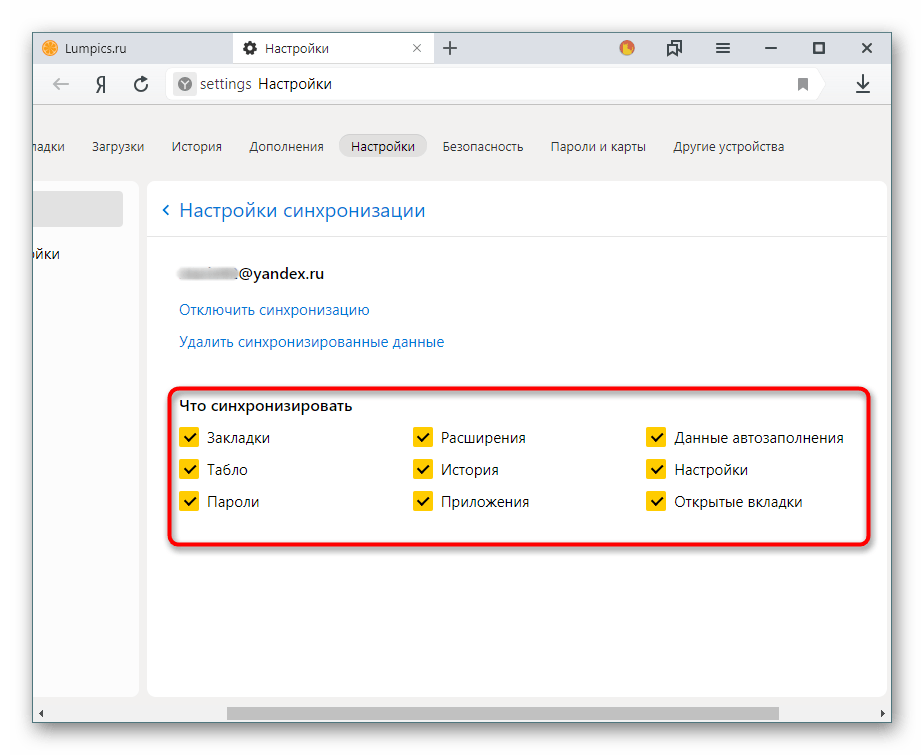The image size is (924, 755).
Task: Reload the page with refresh icon
Action: tap(141, 85)
